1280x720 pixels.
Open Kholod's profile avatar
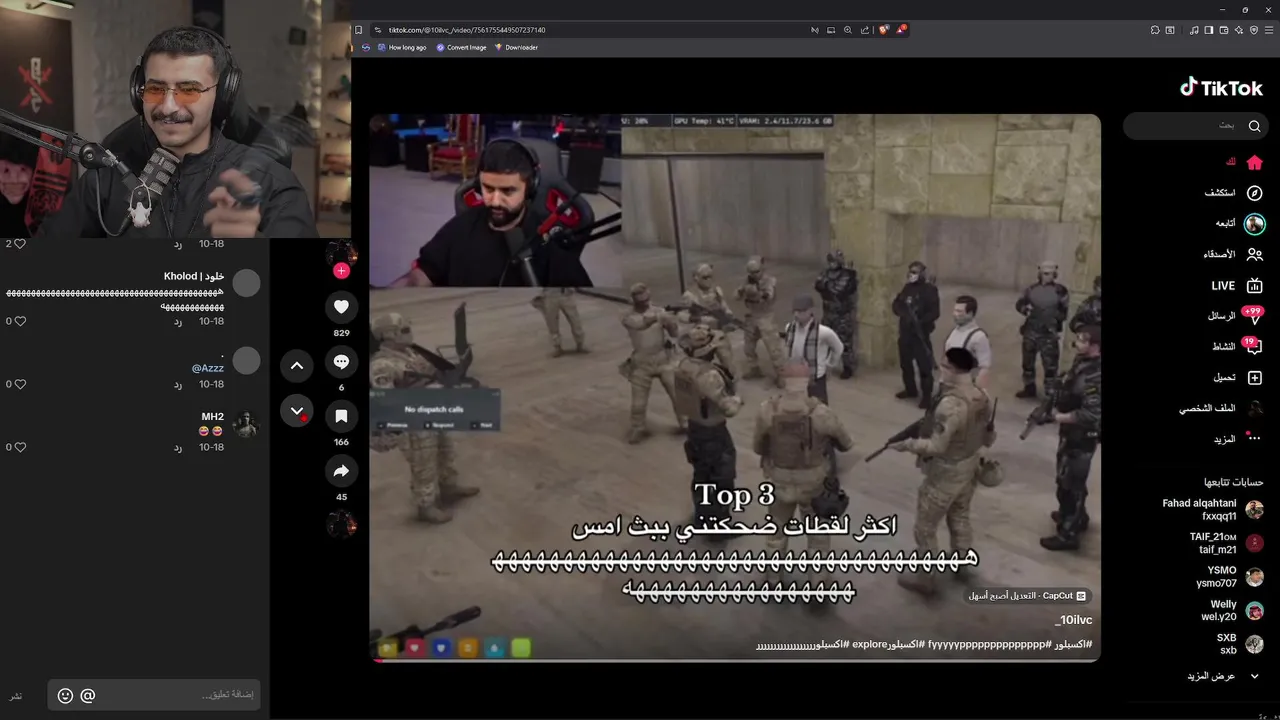pos(246,283)
